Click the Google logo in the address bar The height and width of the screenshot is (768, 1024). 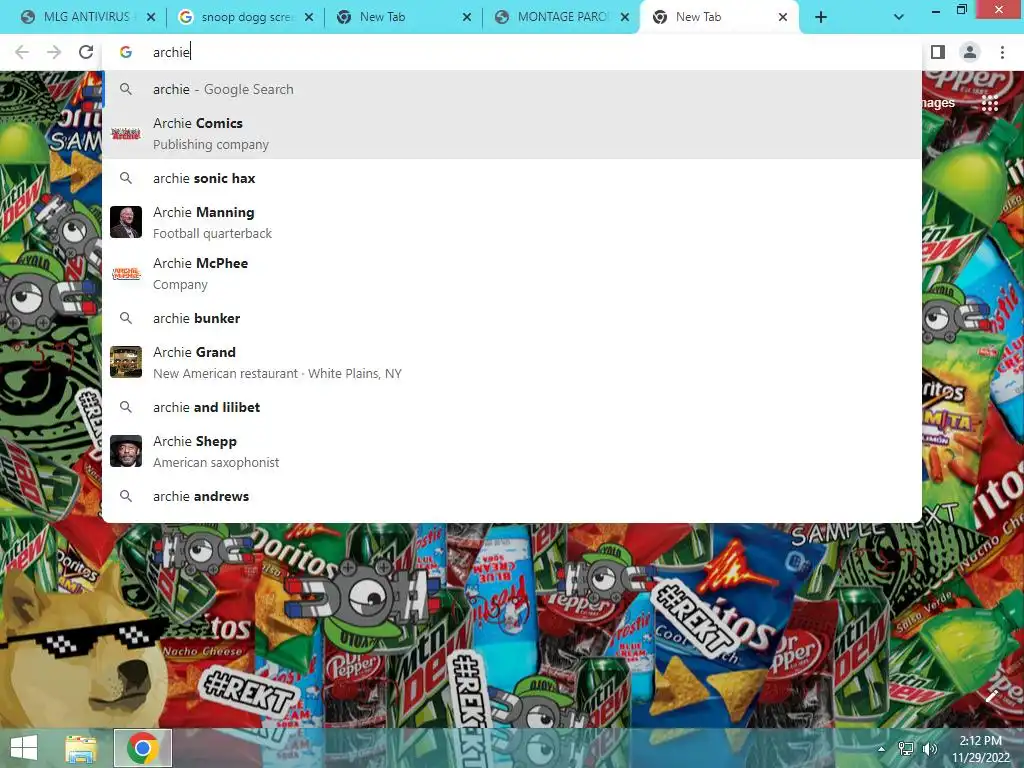[x=126, y=52]
